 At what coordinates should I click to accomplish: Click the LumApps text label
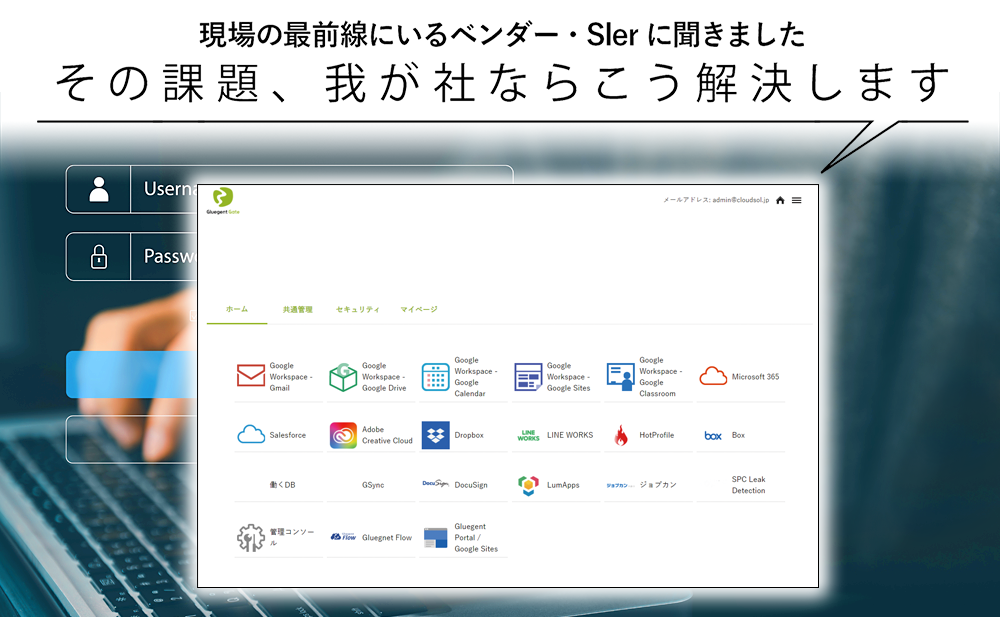pos(563,485)
